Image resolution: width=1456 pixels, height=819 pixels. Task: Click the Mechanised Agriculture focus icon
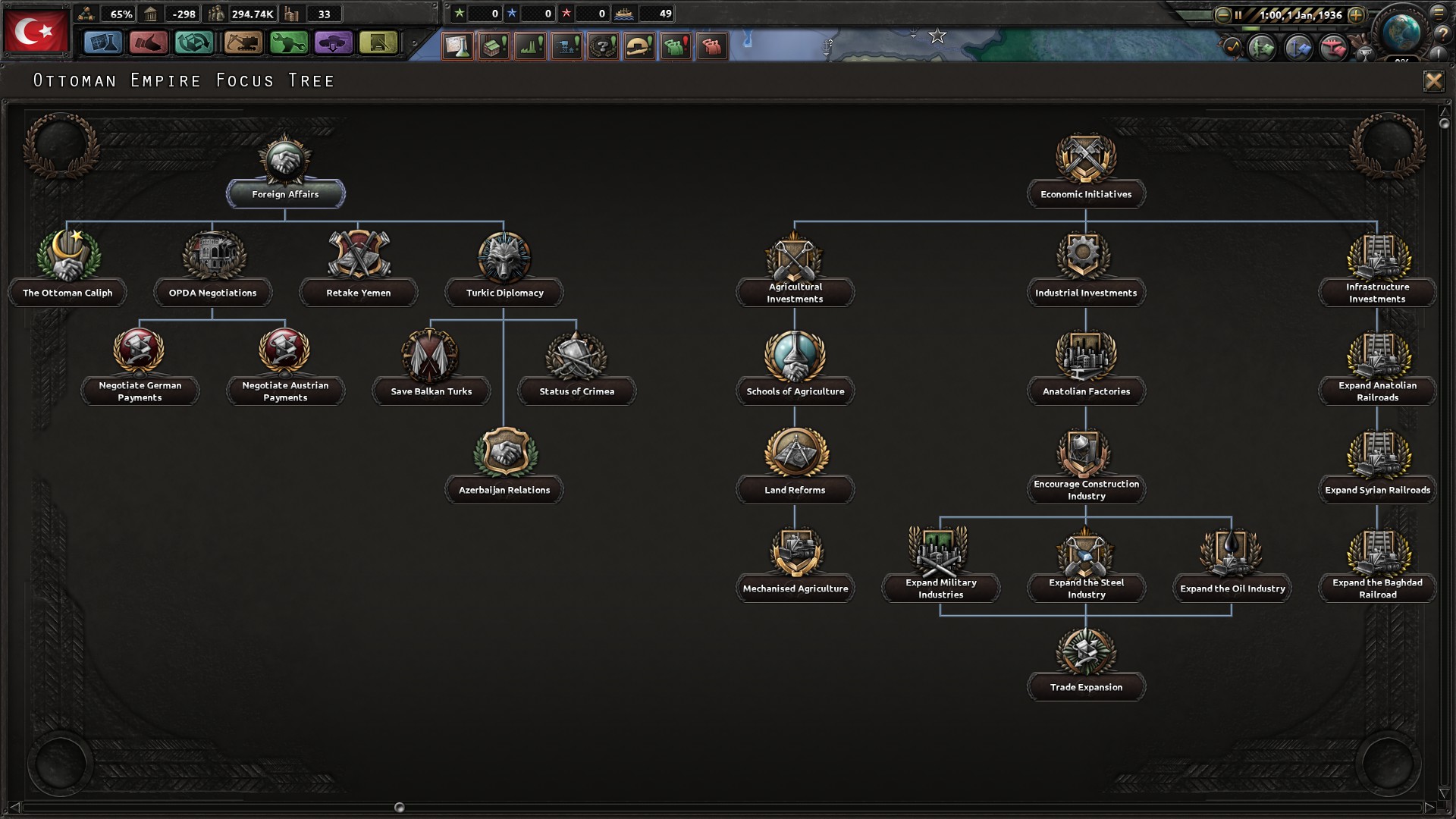coord(795,551)
